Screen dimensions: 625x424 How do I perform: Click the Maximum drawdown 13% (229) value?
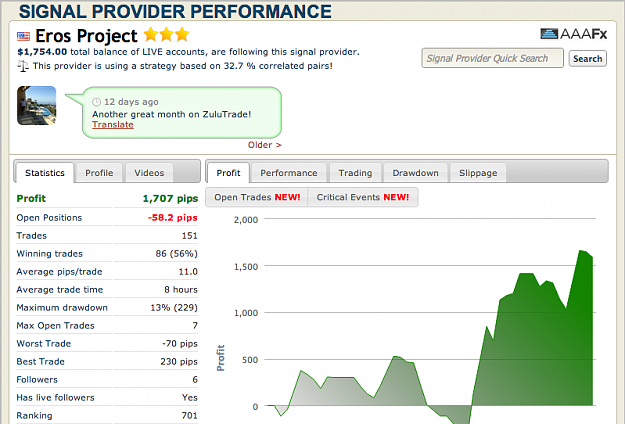pyautogui.click(x=174, y=308)
